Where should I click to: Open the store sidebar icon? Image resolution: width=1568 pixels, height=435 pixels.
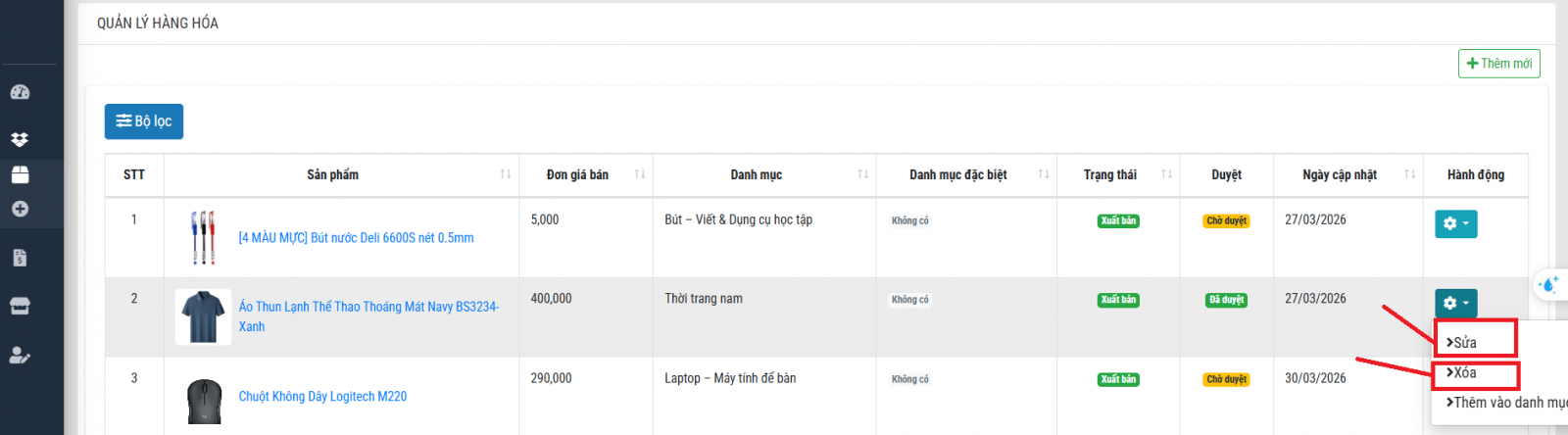click(x=20, y=306)
